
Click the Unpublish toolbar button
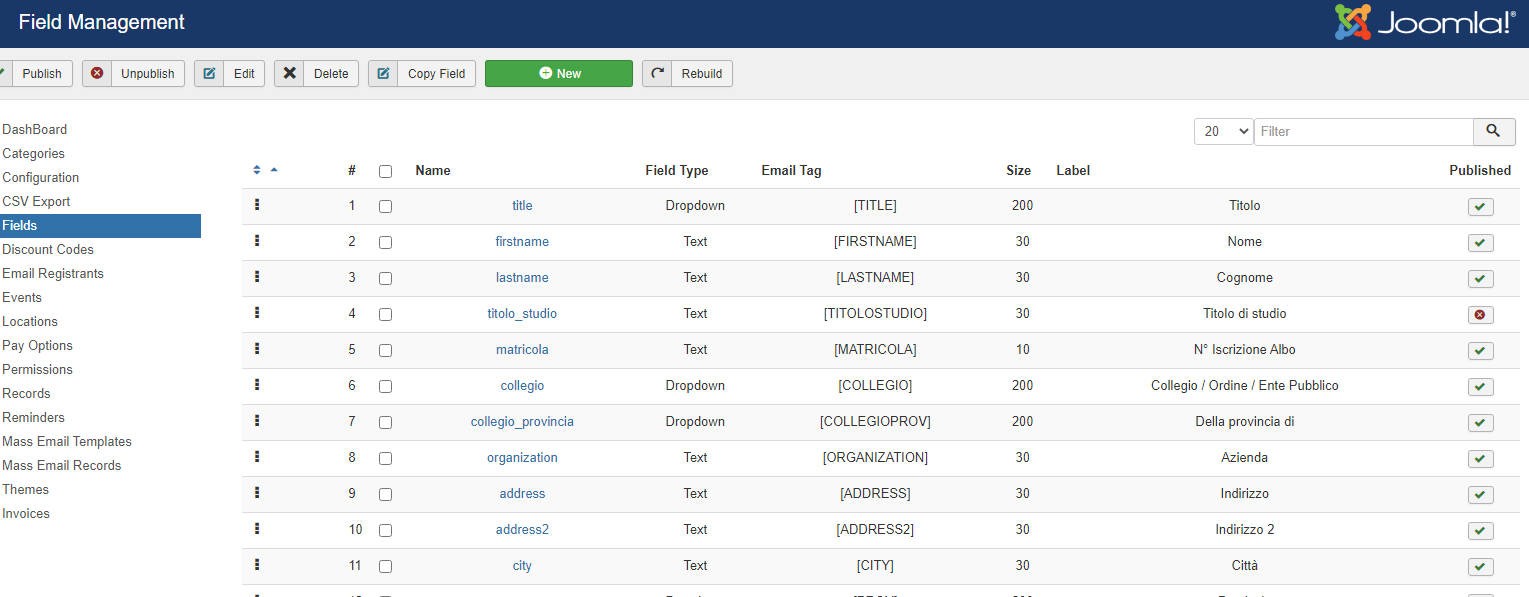[133, 73]
